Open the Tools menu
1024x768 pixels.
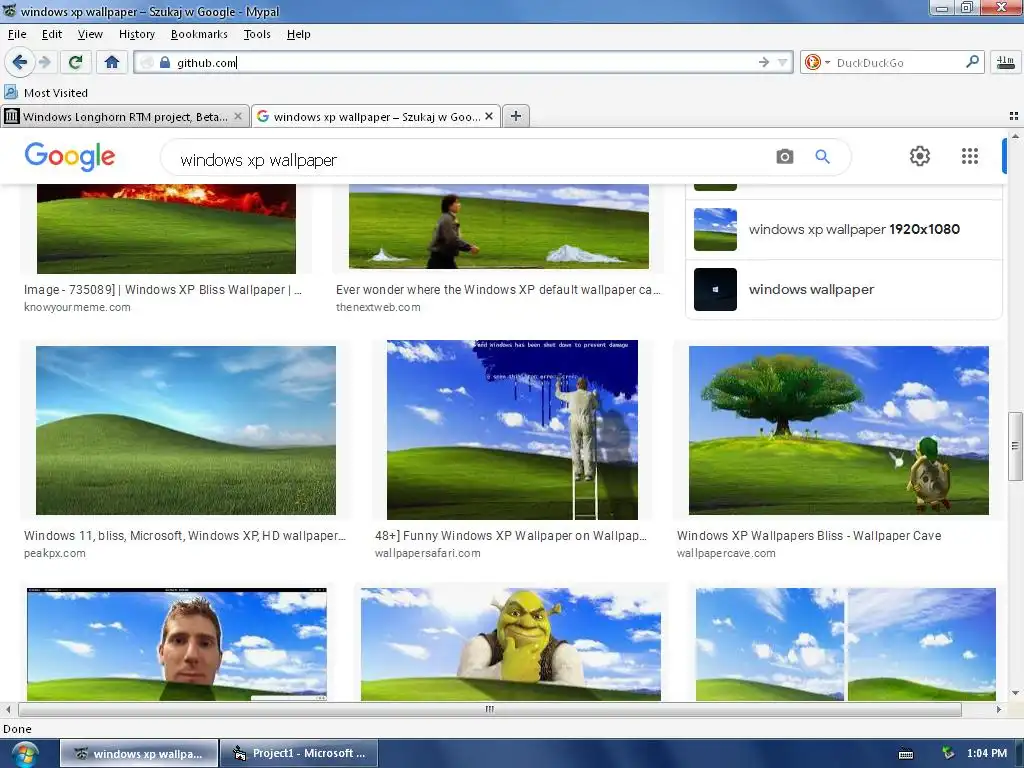point(257,34)
